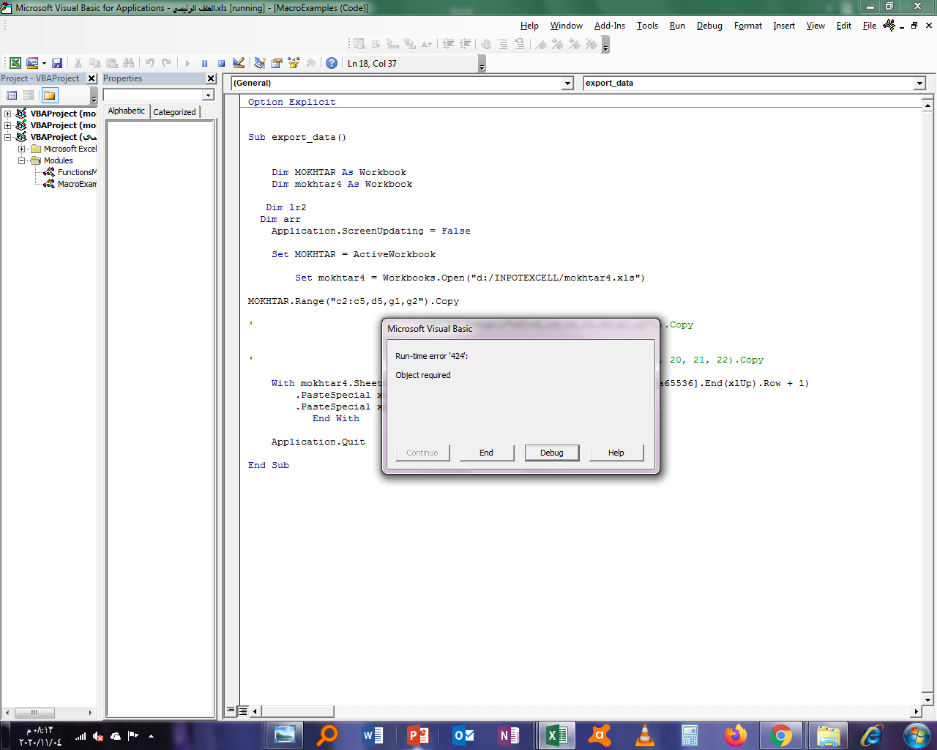Click View Object icon in Project panel
The width and height of the screenshot is (937, 750).
[x=28, y=95]
